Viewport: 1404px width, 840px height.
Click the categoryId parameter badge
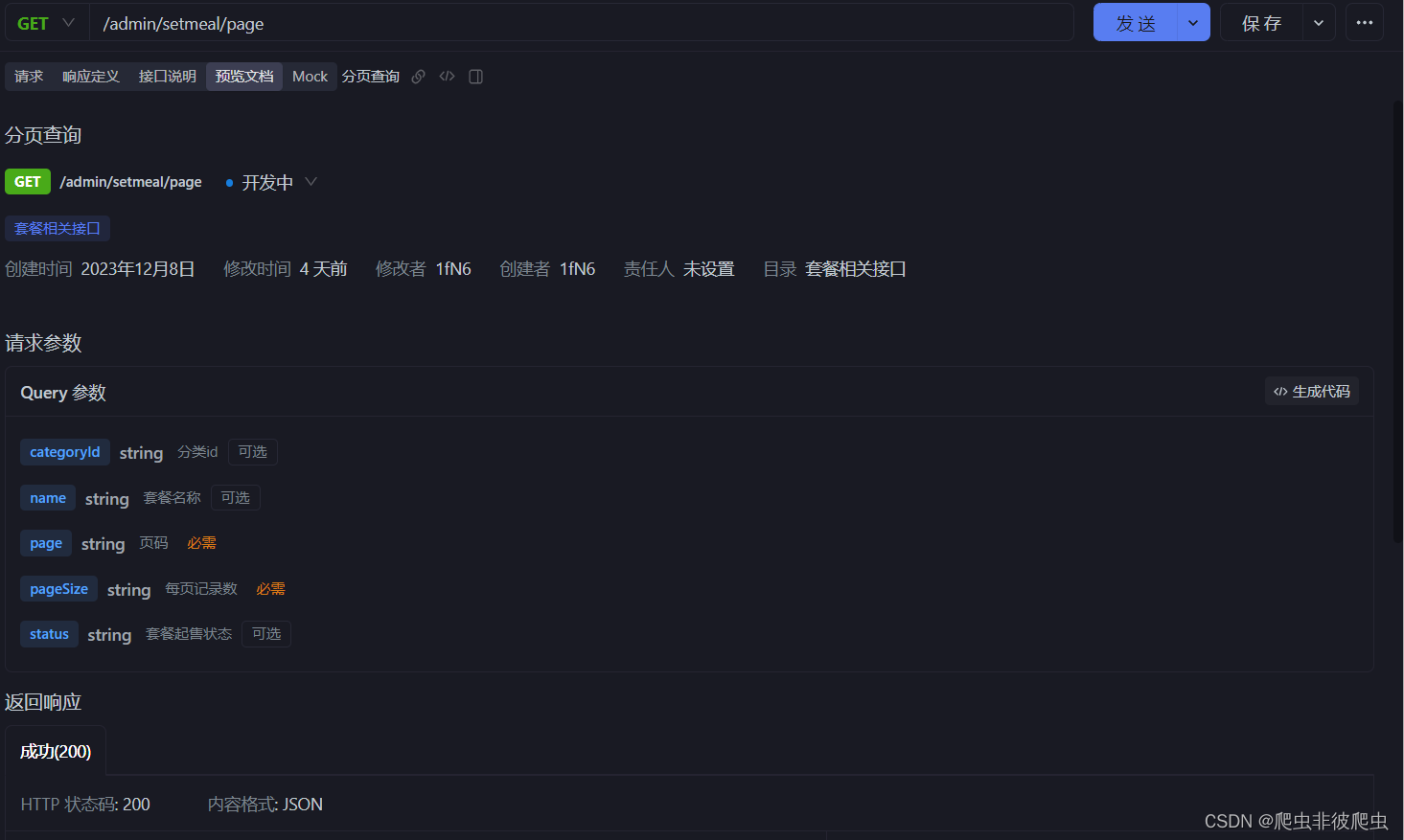(64, 451)
